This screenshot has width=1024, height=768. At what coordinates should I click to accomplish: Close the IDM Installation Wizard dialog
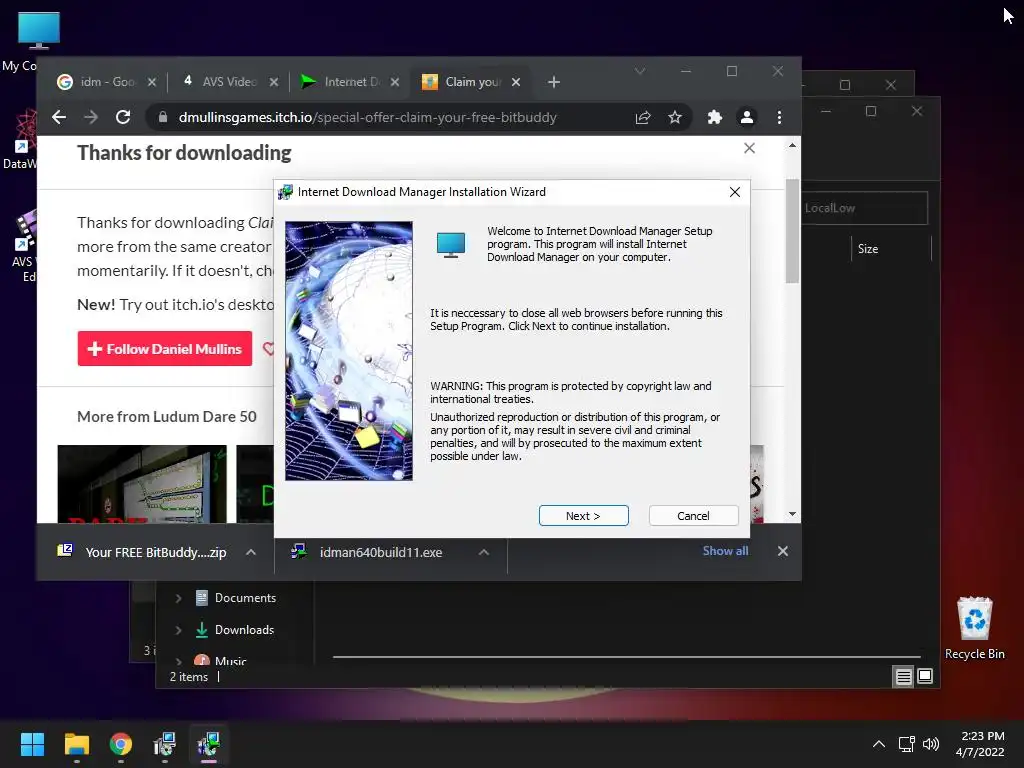click(735, 191)
